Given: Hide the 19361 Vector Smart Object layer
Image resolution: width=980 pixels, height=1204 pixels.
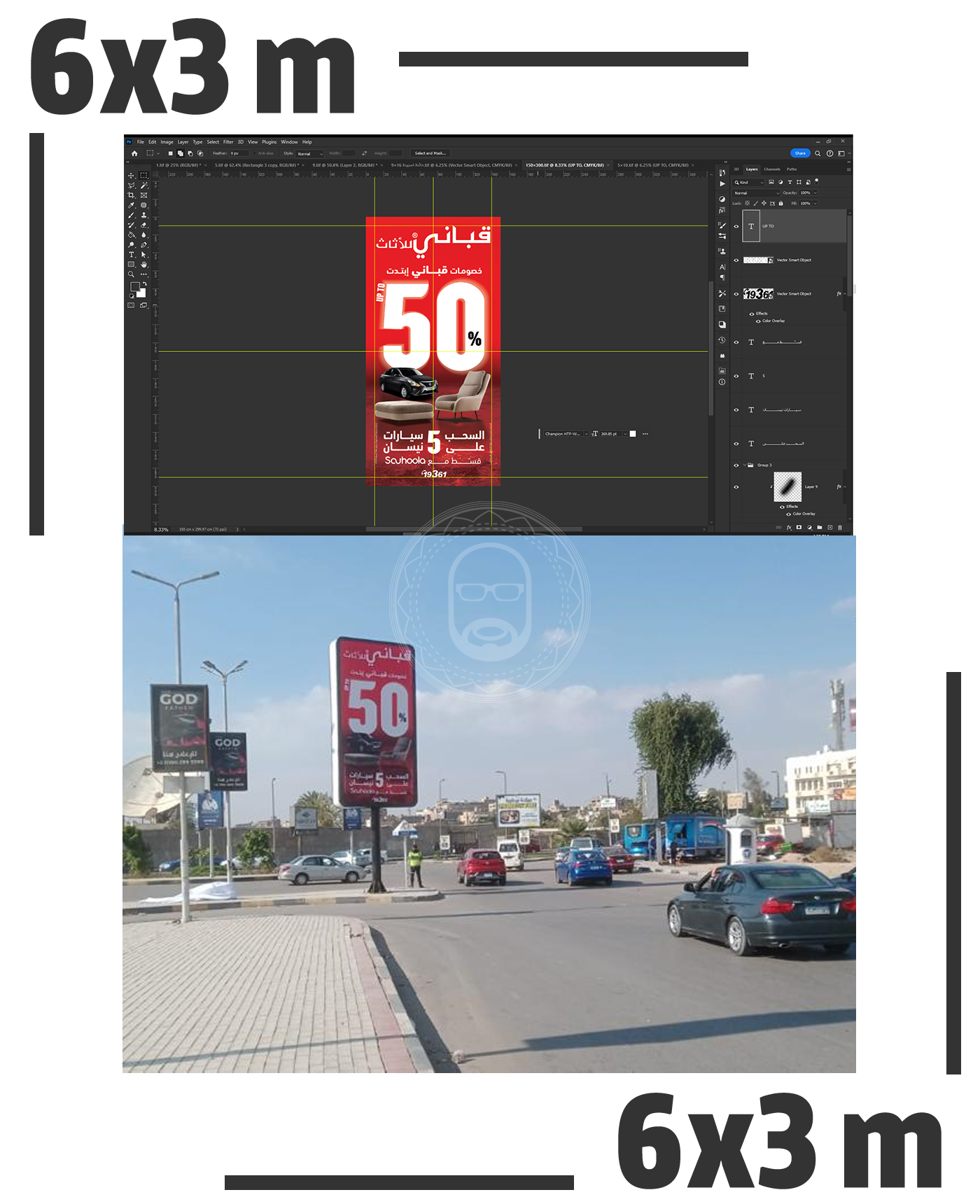Looking at the screenshot, I should click(736, 294).
